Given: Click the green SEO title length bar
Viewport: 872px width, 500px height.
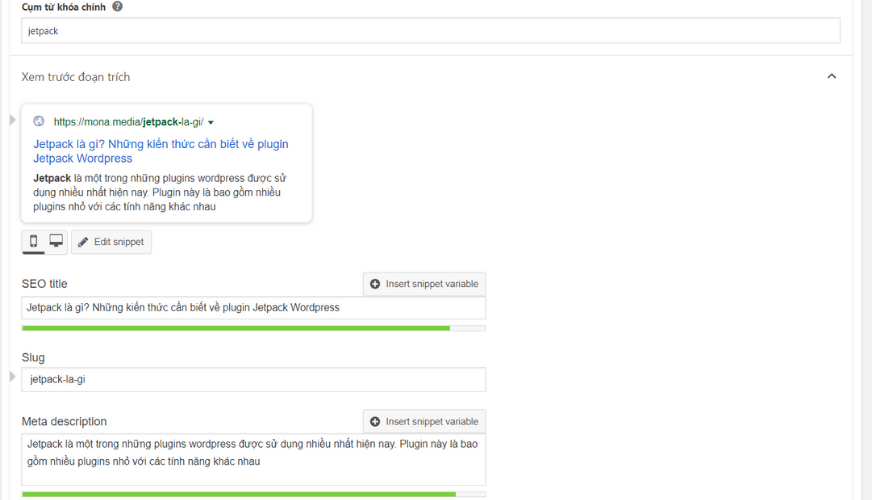Looking at the screenshot, I should [x=235, y=328].
